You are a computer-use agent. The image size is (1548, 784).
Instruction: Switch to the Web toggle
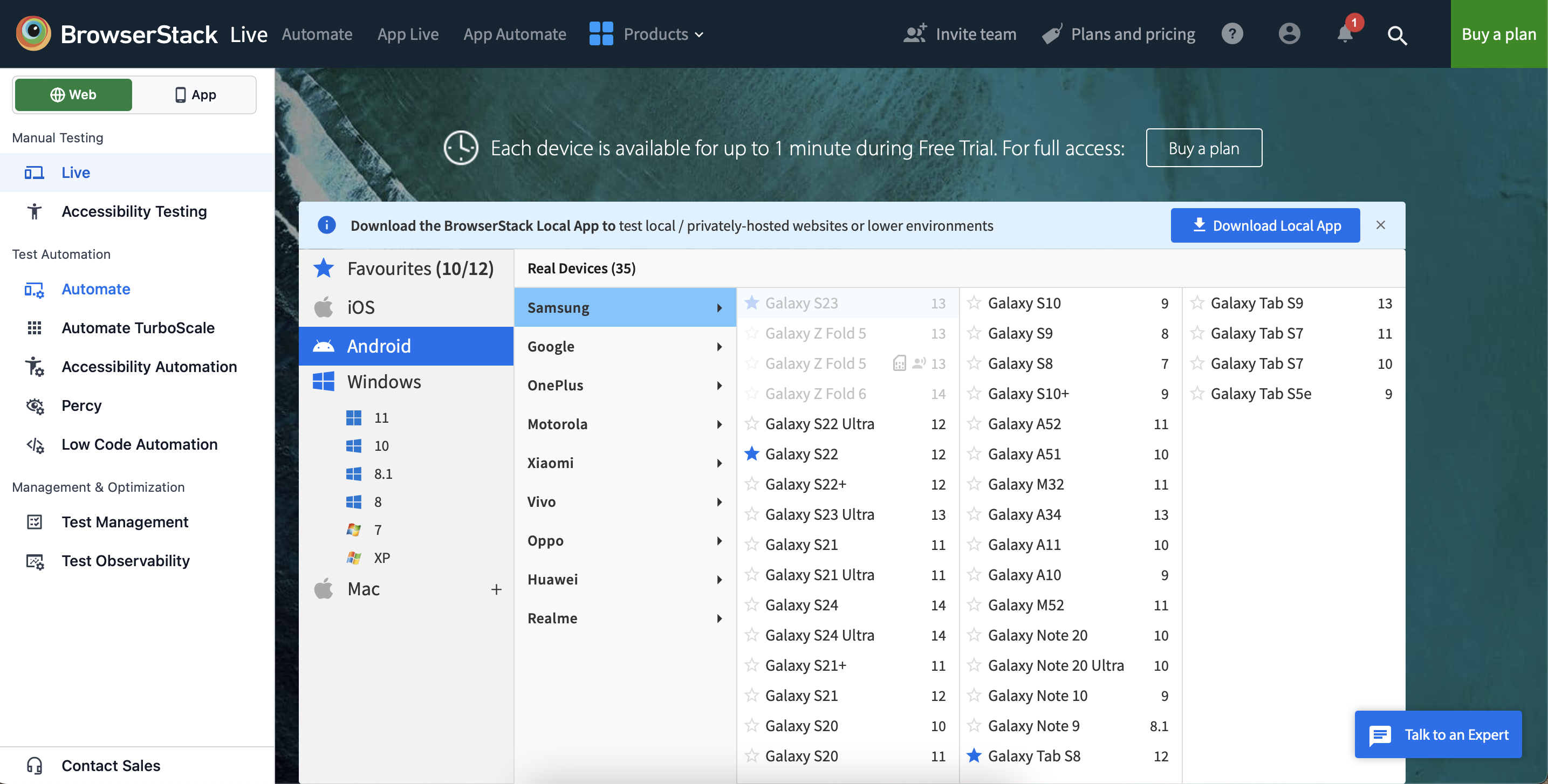(73, 94)
